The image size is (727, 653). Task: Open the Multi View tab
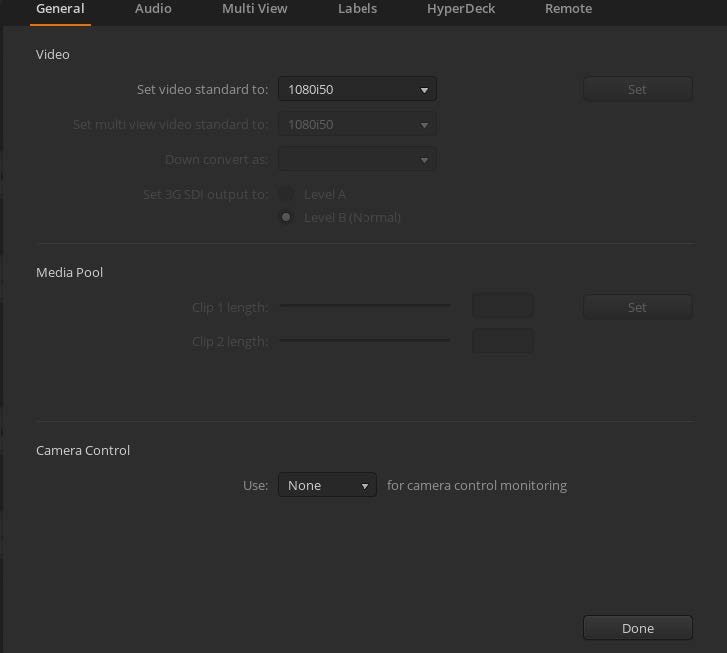click(x=254, y=9)
